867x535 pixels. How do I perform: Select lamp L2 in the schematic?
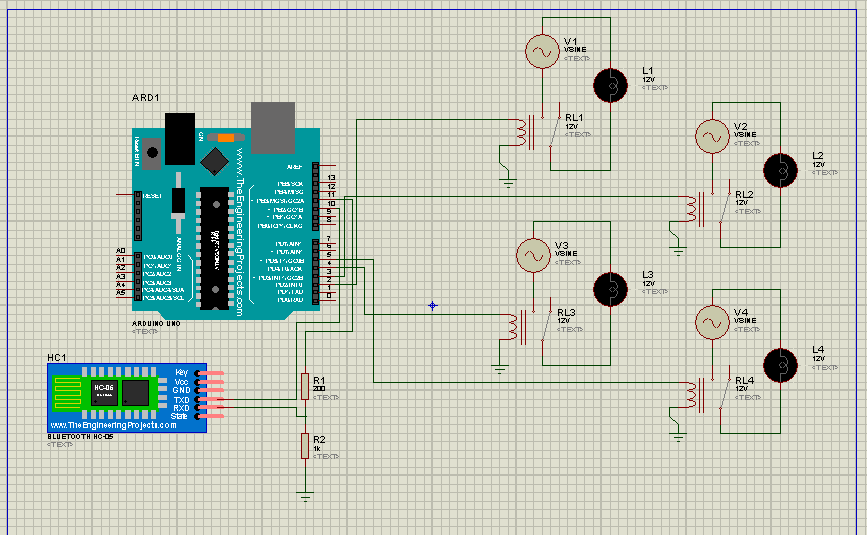pos(780,170)
